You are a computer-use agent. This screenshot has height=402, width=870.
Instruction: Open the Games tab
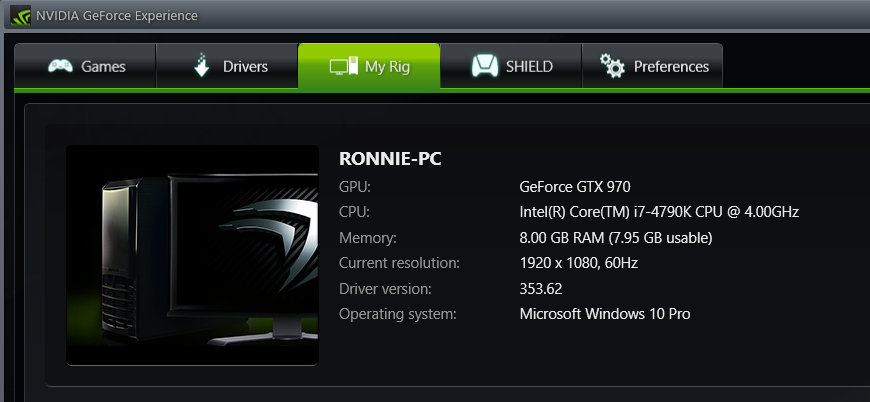pyautogui.click(x=85, y=66)
